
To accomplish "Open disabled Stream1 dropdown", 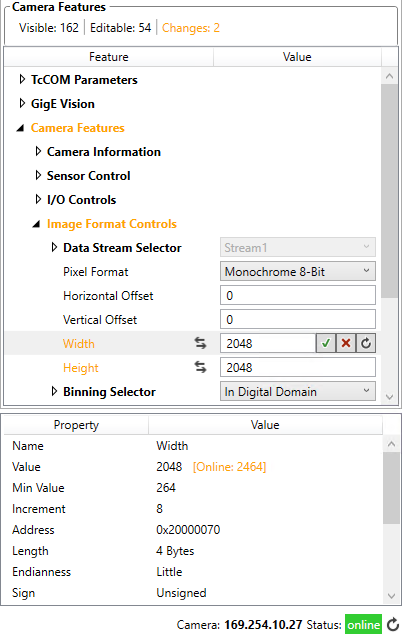I will (298, 247).
